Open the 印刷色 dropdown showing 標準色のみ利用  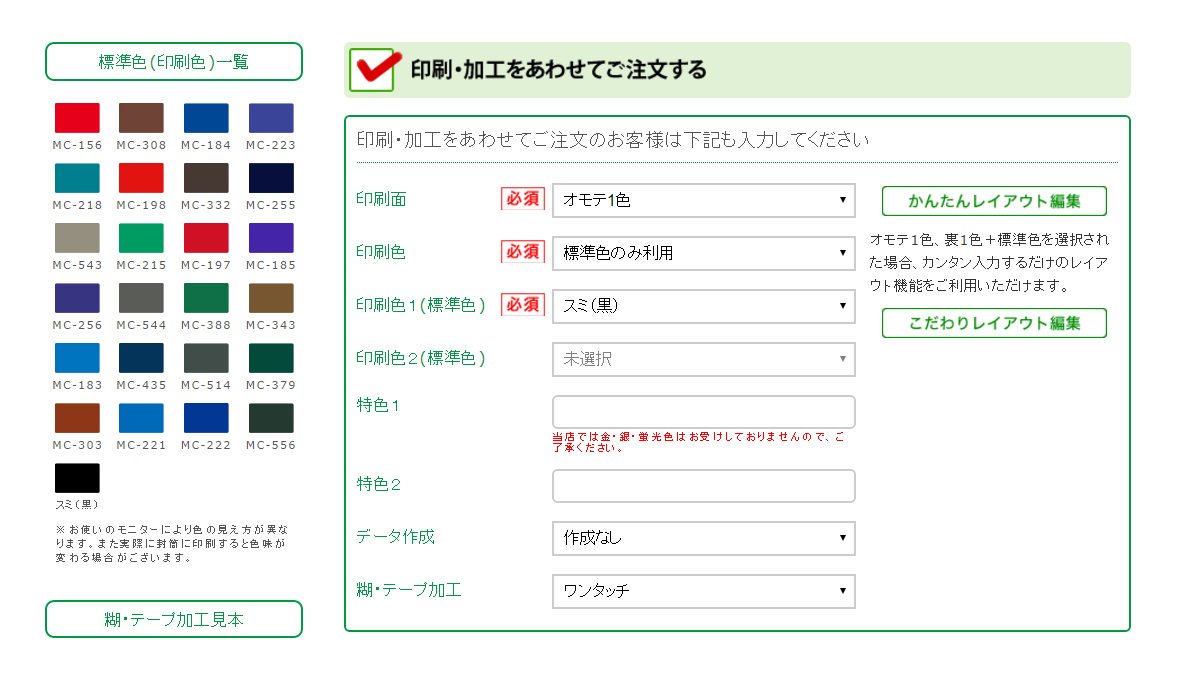point(704,253)
